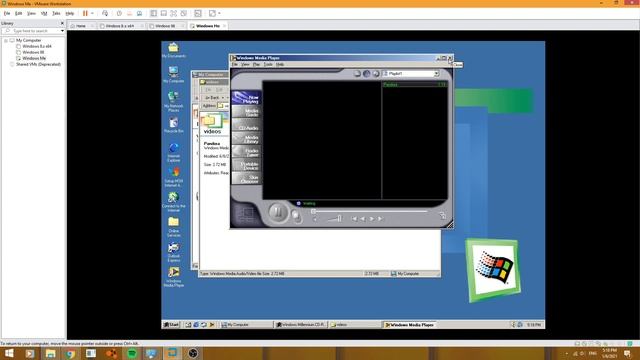Select Shared VMs (Deprecated) in the library

(x=38, y=64)
